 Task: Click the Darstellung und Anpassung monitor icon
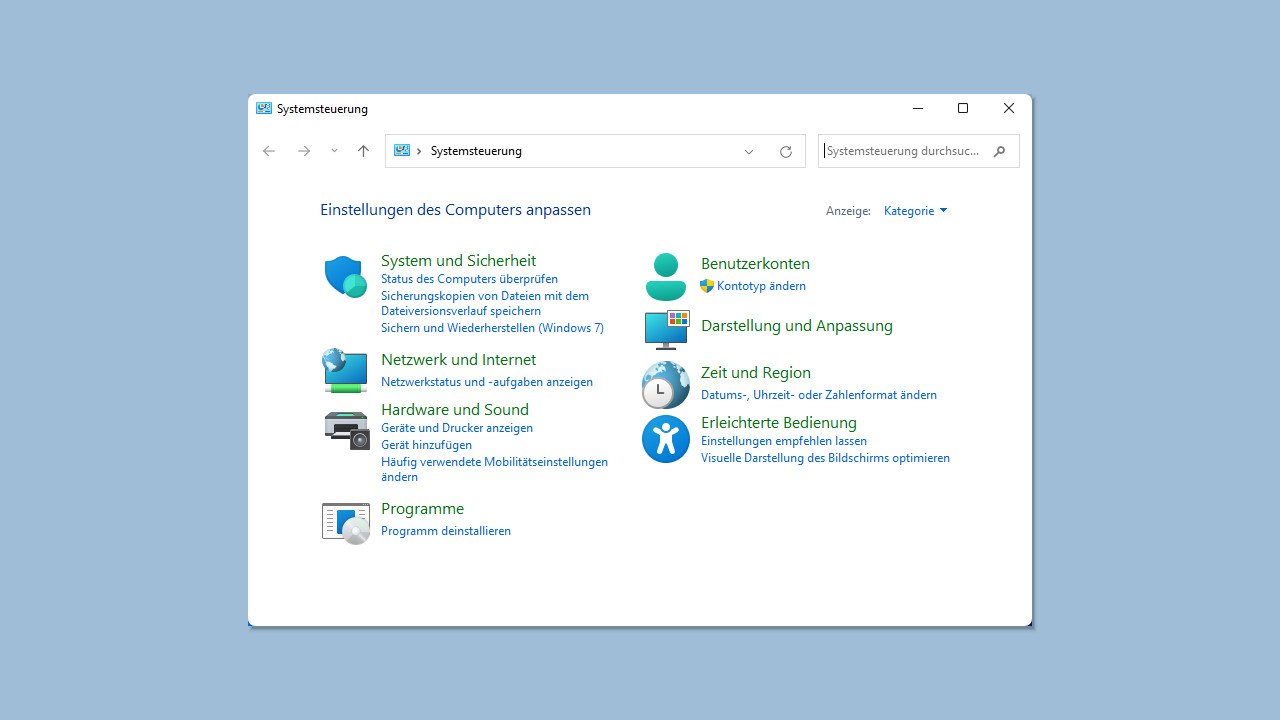click(x=667, y=330)
